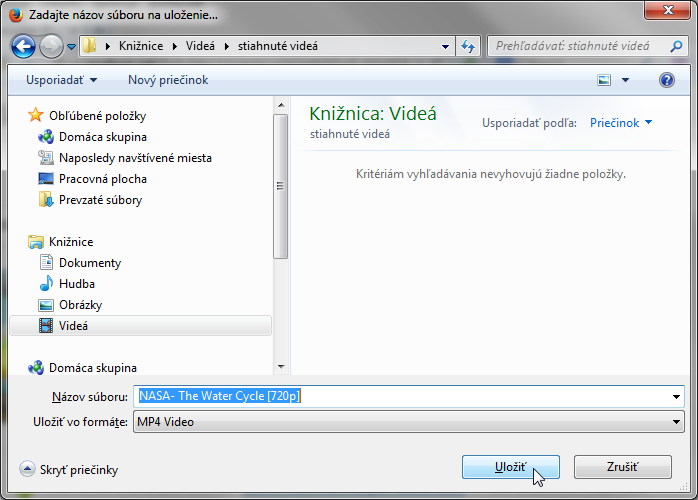This screenshot has width=698, height=500.
Task: Select Obľúbené položky in navigation pane
Action: click(97, 116)
